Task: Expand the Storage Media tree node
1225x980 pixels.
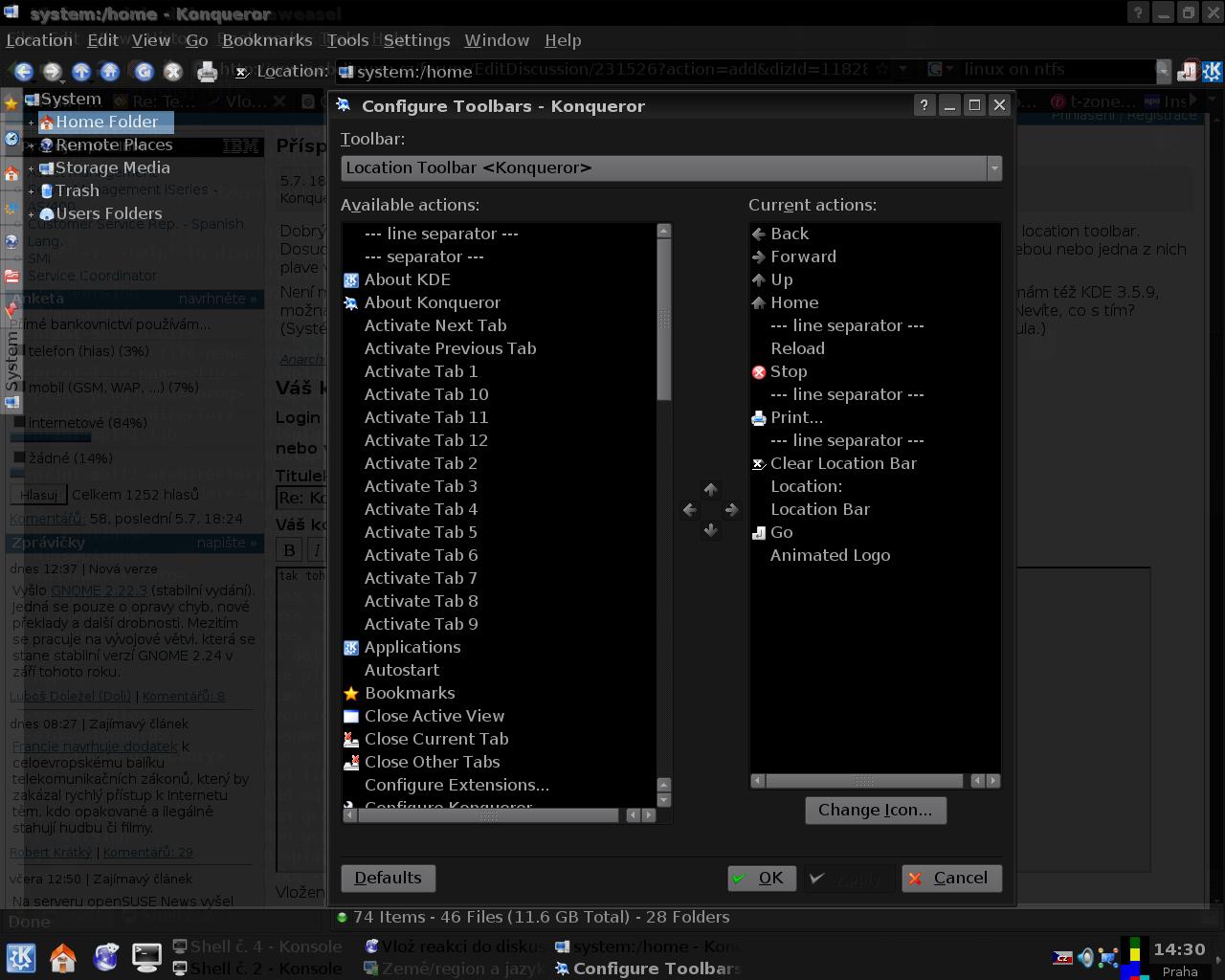Action: point(31,168)
